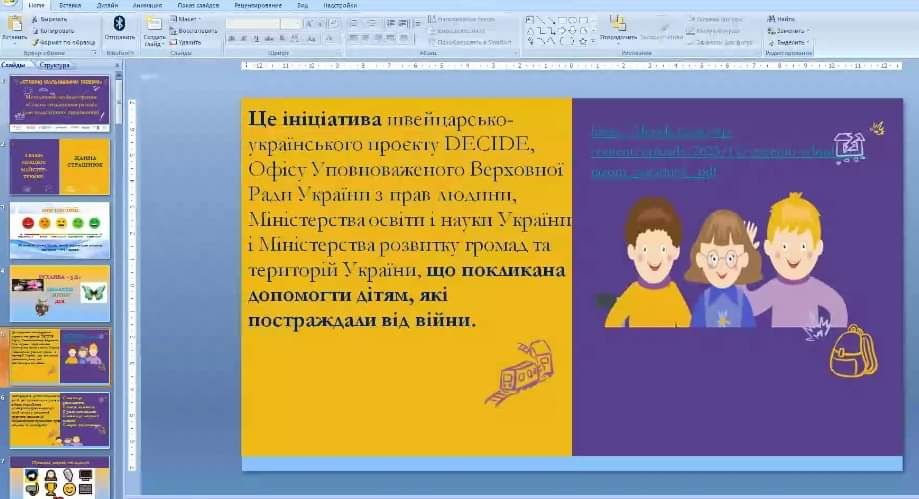Open the Design (Дизайн) ribbon tab

coord(107,5)
